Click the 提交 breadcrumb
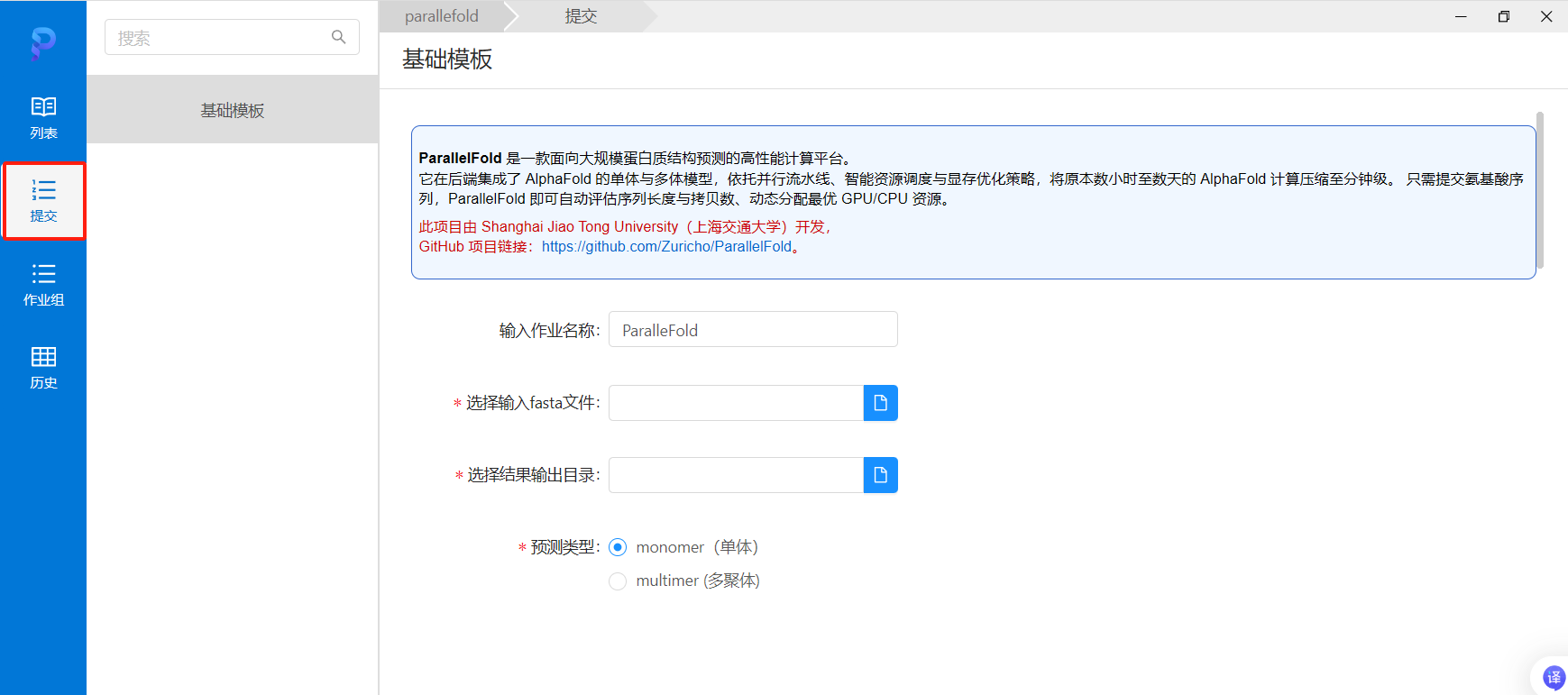The width and height of the screenshot is (1568, 695). (581, 16)
